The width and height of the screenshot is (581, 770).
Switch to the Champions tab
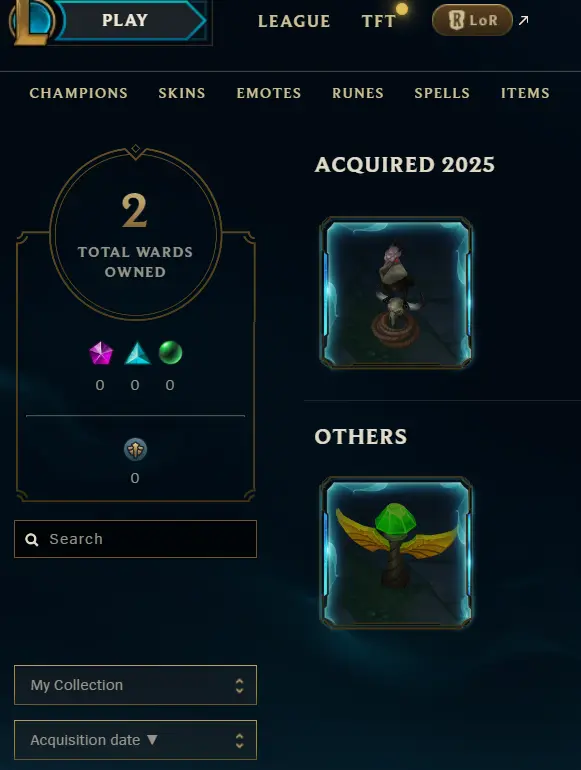click(79, 93)
